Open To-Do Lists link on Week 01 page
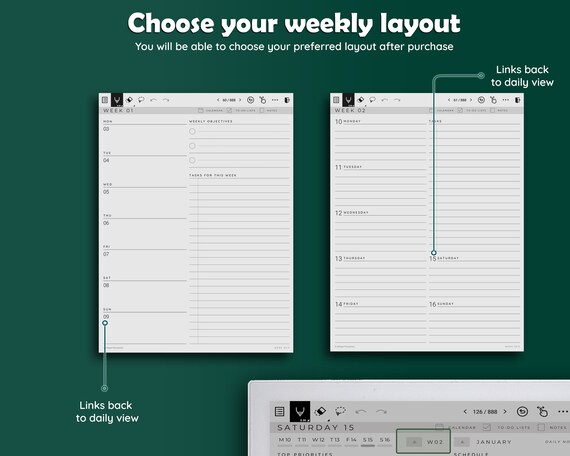570x456 pixels. (241, 110)
